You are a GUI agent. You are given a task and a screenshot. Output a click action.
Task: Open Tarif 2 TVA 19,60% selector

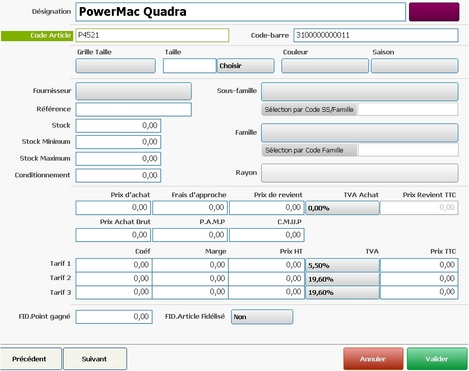[342, 279]
